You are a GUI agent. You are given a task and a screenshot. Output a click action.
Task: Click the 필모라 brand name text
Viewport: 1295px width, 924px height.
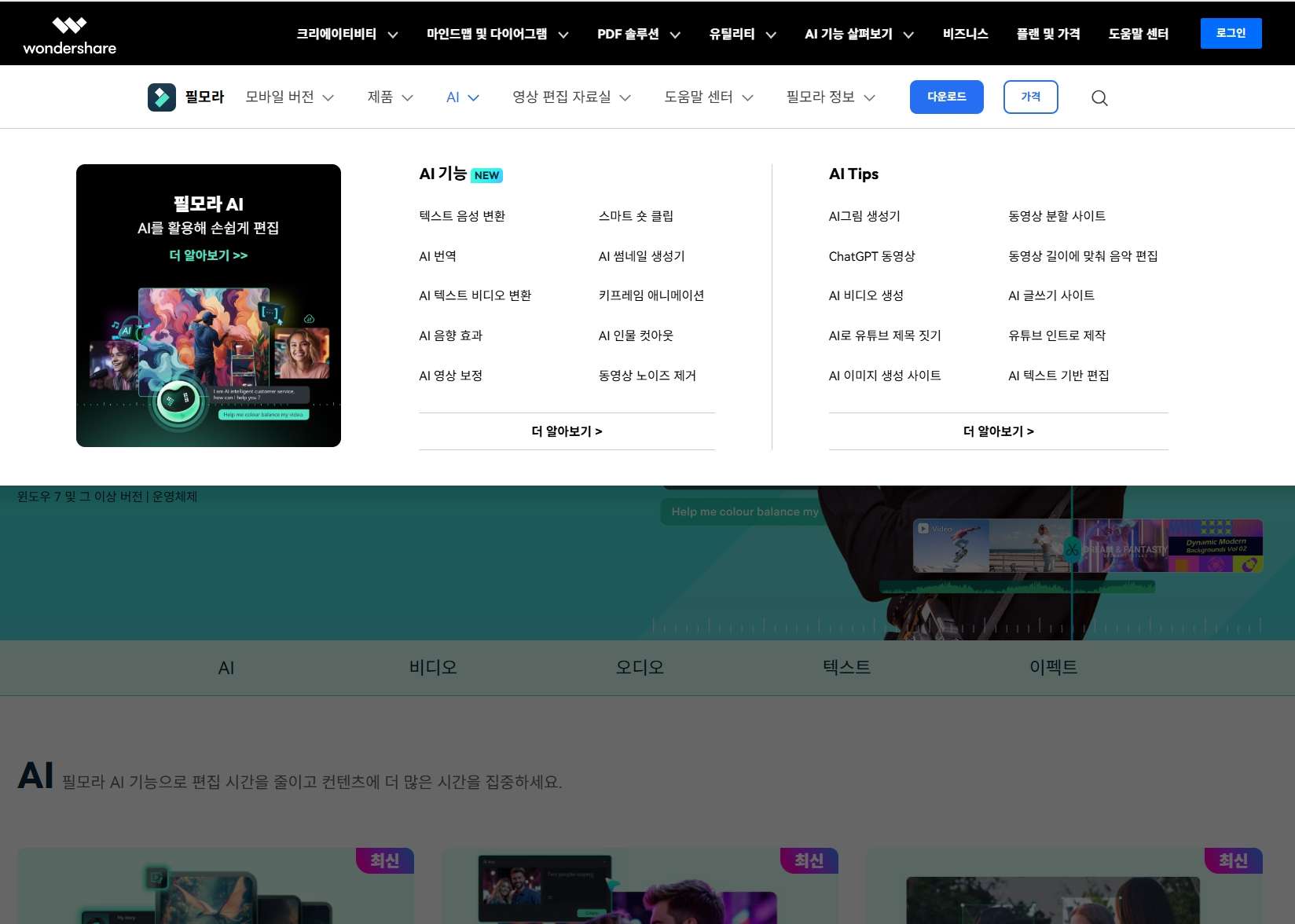click(204, 97)
